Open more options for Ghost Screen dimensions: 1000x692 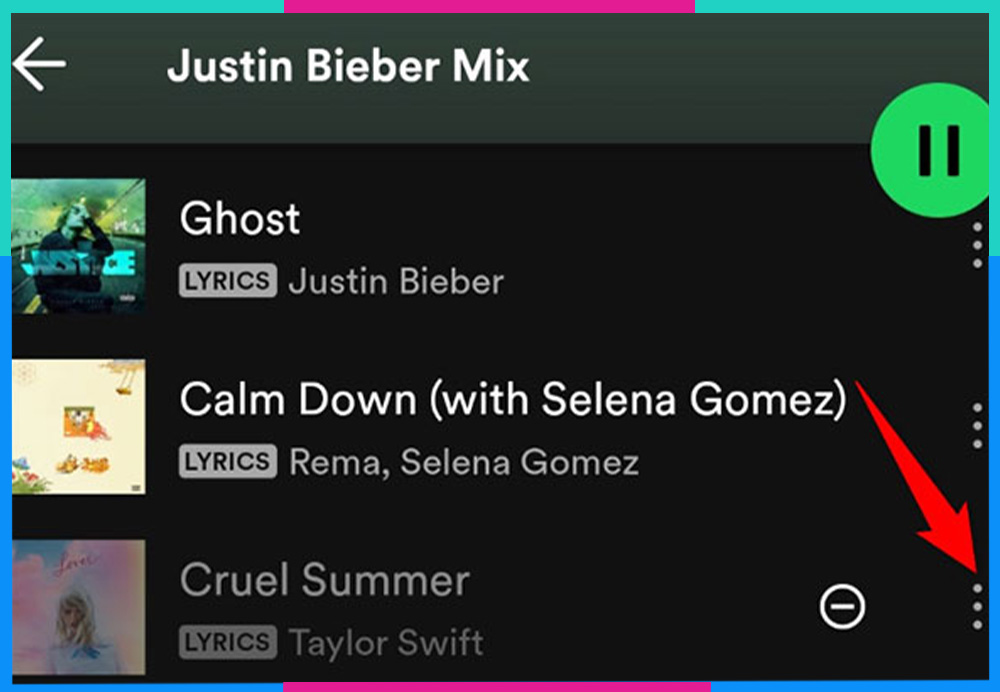[977, 246]
